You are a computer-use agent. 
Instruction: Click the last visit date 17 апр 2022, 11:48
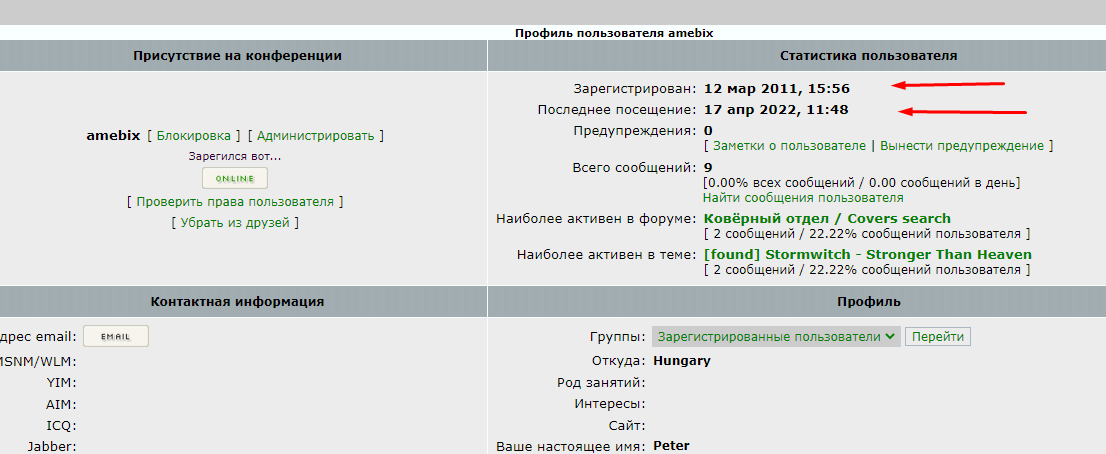coord(776,110)
